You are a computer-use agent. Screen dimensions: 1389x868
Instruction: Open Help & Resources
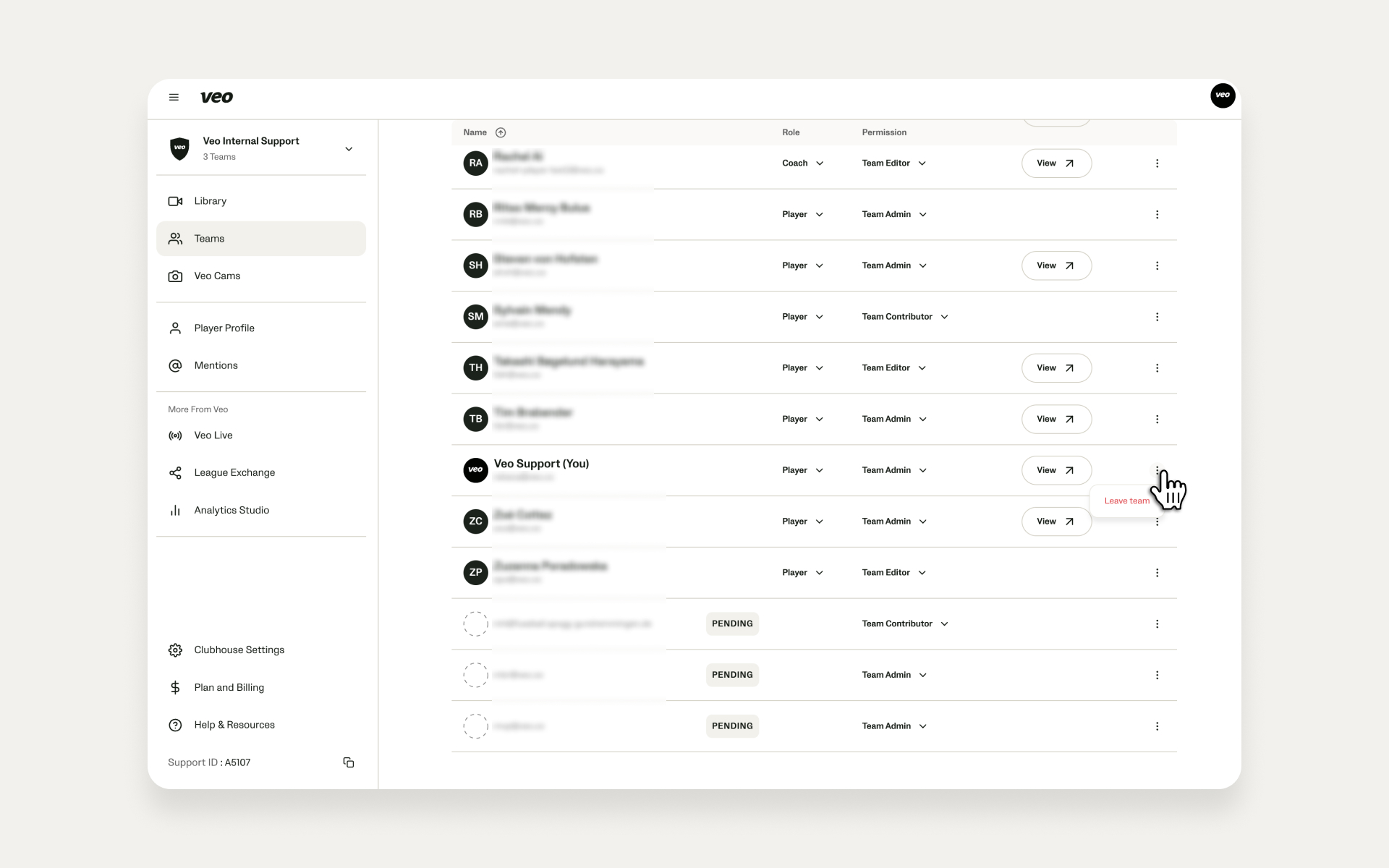pyautogui.click(x=261, y=726)
